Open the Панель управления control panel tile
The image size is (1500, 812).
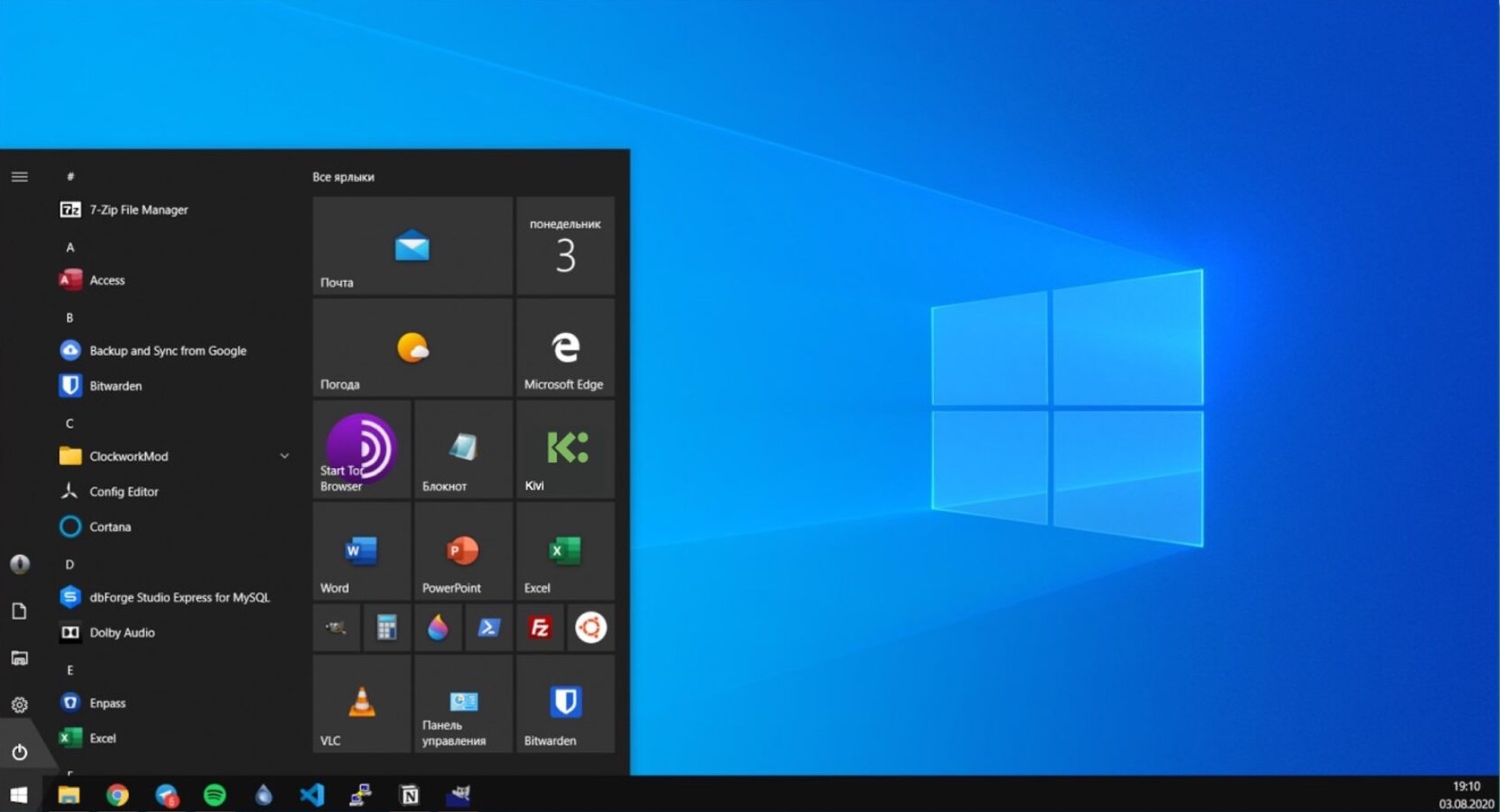pyautogui.click(x=463, y=704)
